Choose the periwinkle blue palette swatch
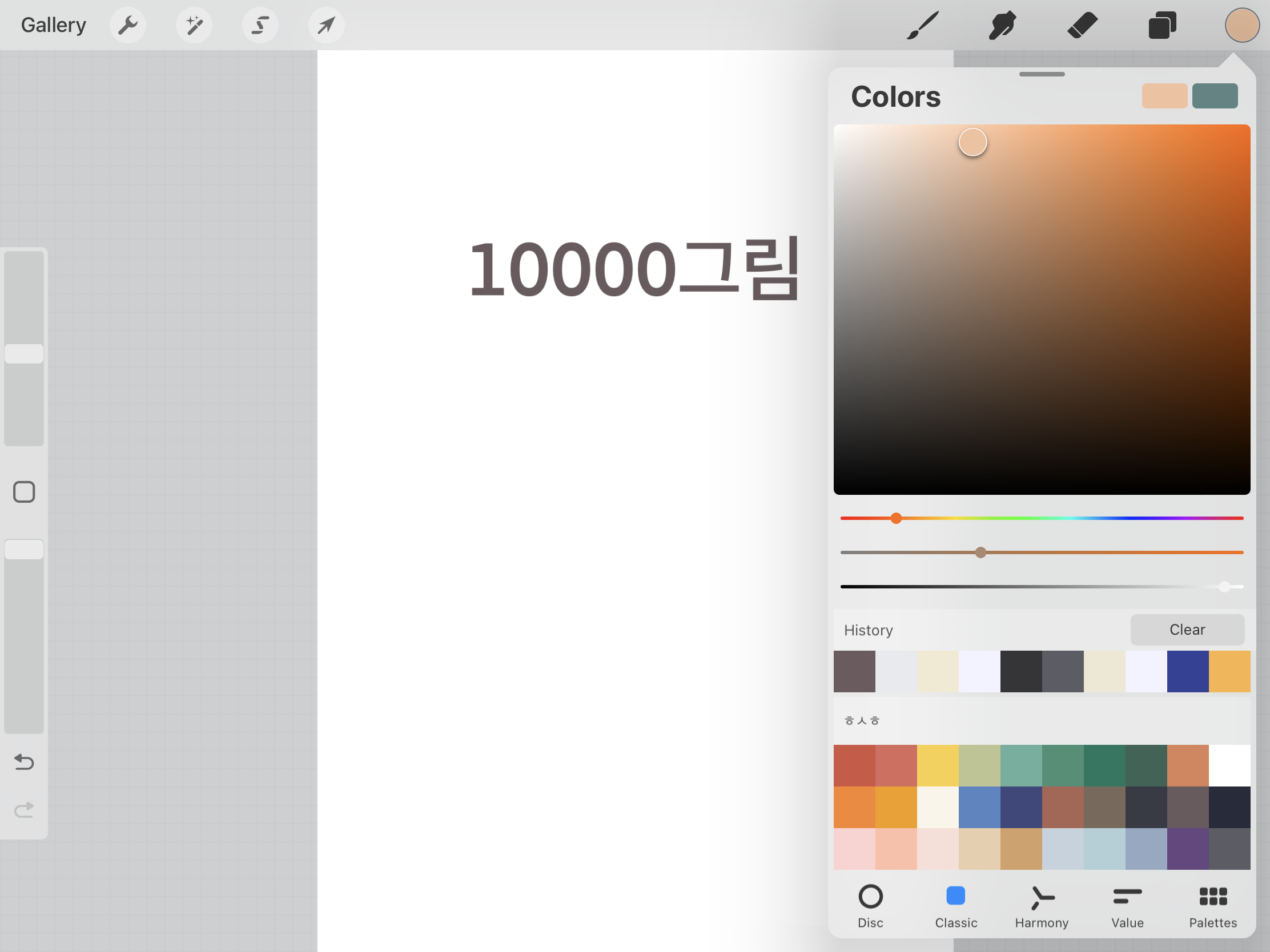This screenshot has height=952, width=1270. [979, 808]
